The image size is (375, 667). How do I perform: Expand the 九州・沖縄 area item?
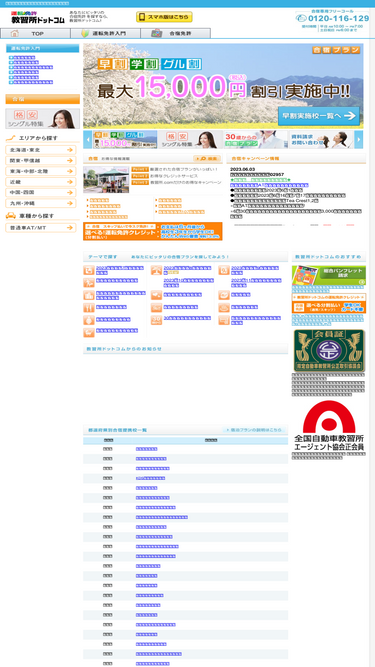(x=41, y=203)
